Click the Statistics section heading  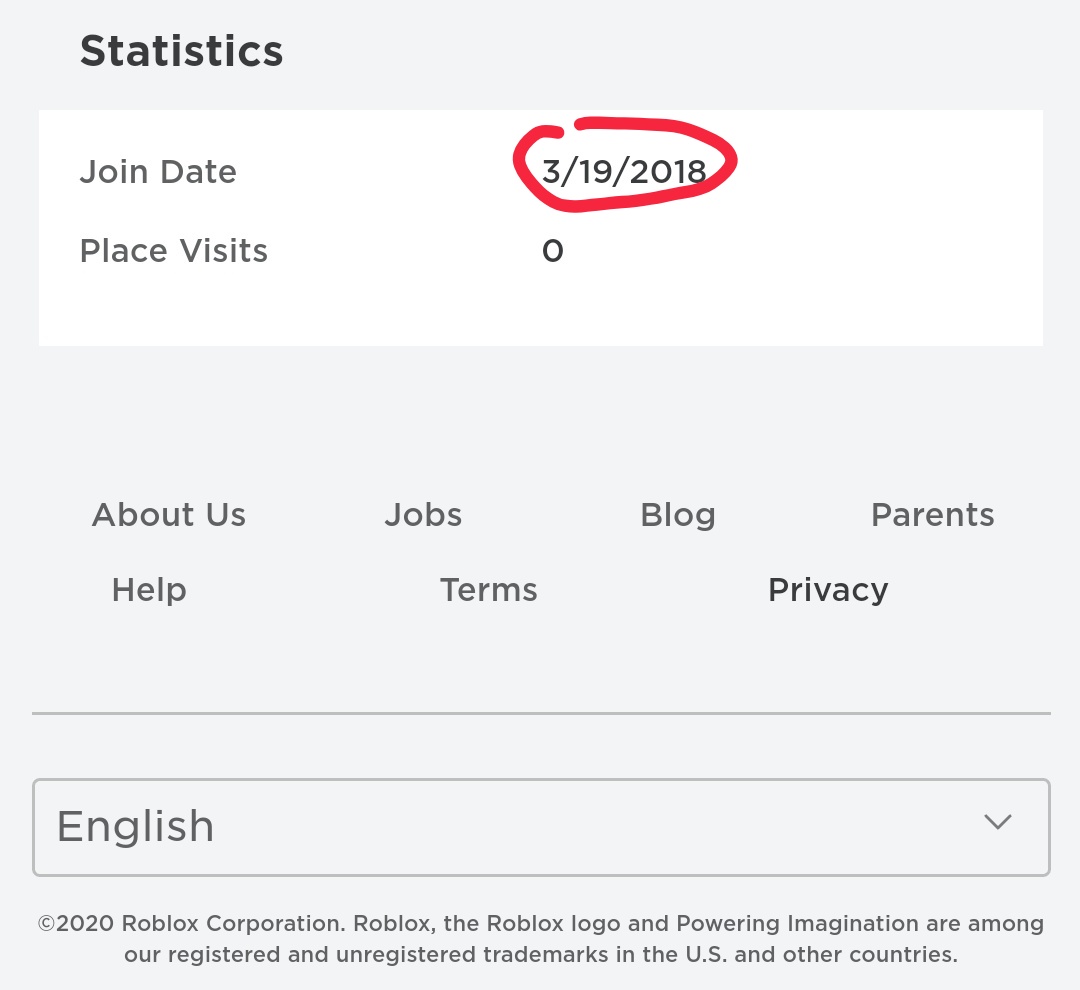point(181,51)
